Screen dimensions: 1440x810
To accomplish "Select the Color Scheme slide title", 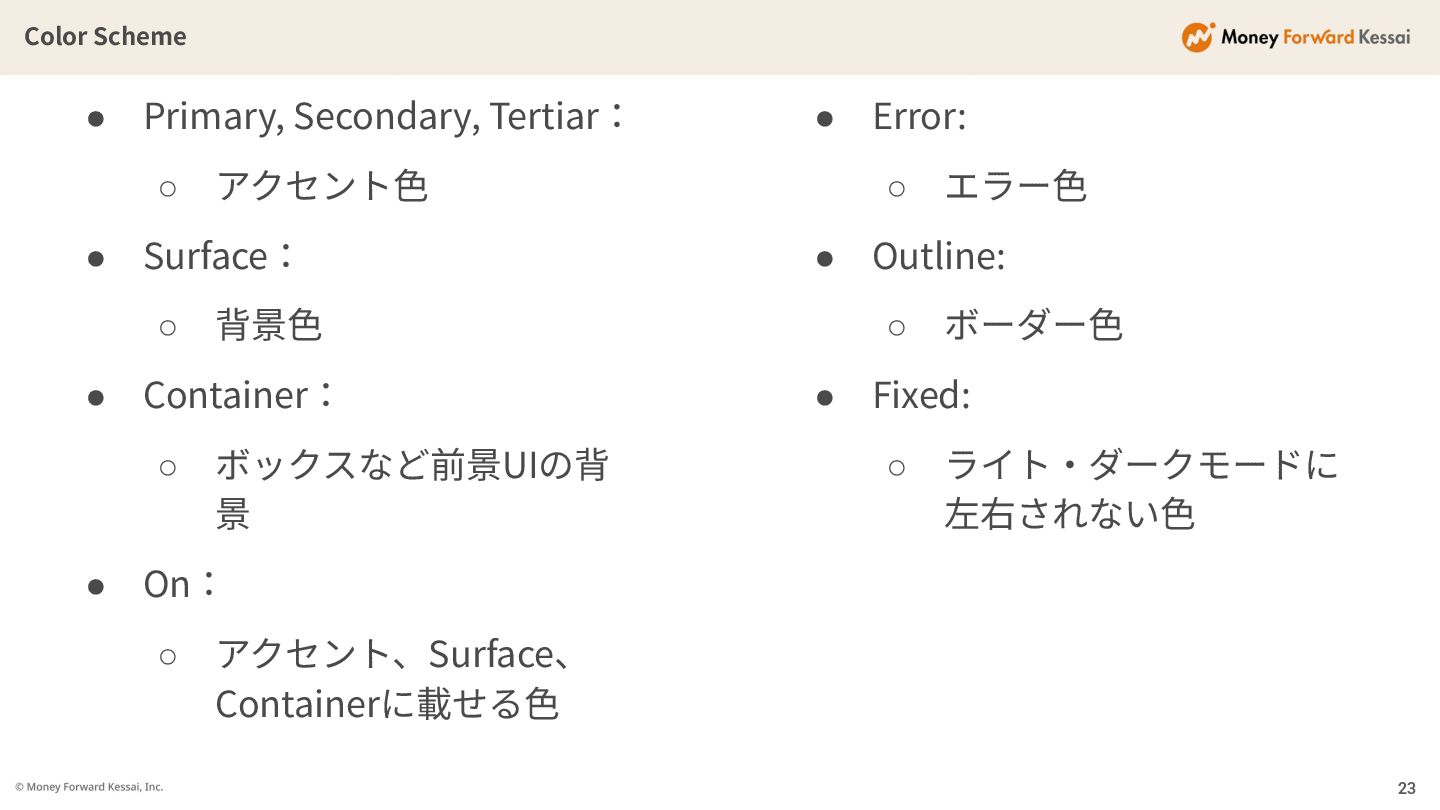I will [x=105, y=36].
